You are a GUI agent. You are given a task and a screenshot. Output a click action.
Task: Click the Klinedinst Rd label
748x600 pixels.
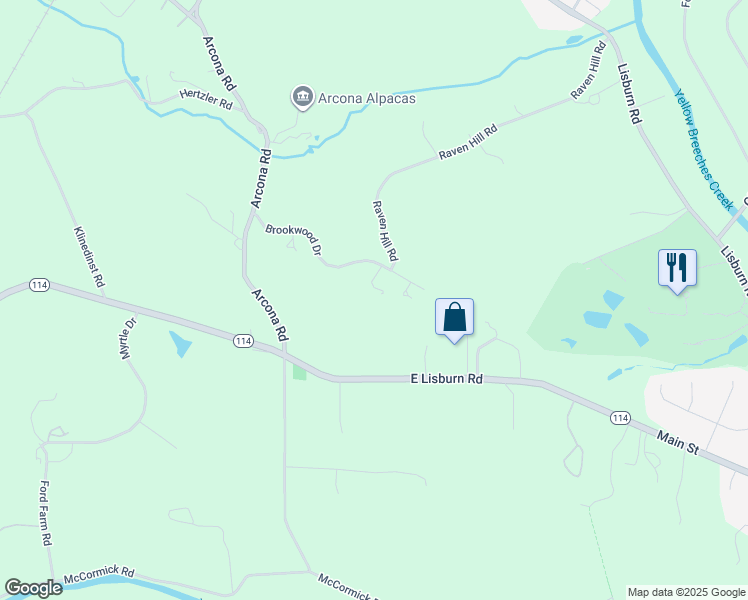89,257
